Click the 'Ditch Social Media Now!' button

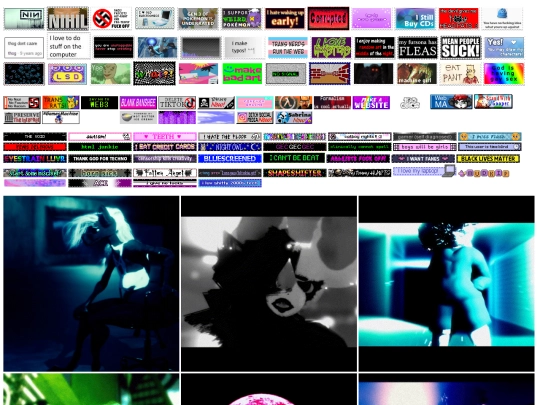[255, 117]
